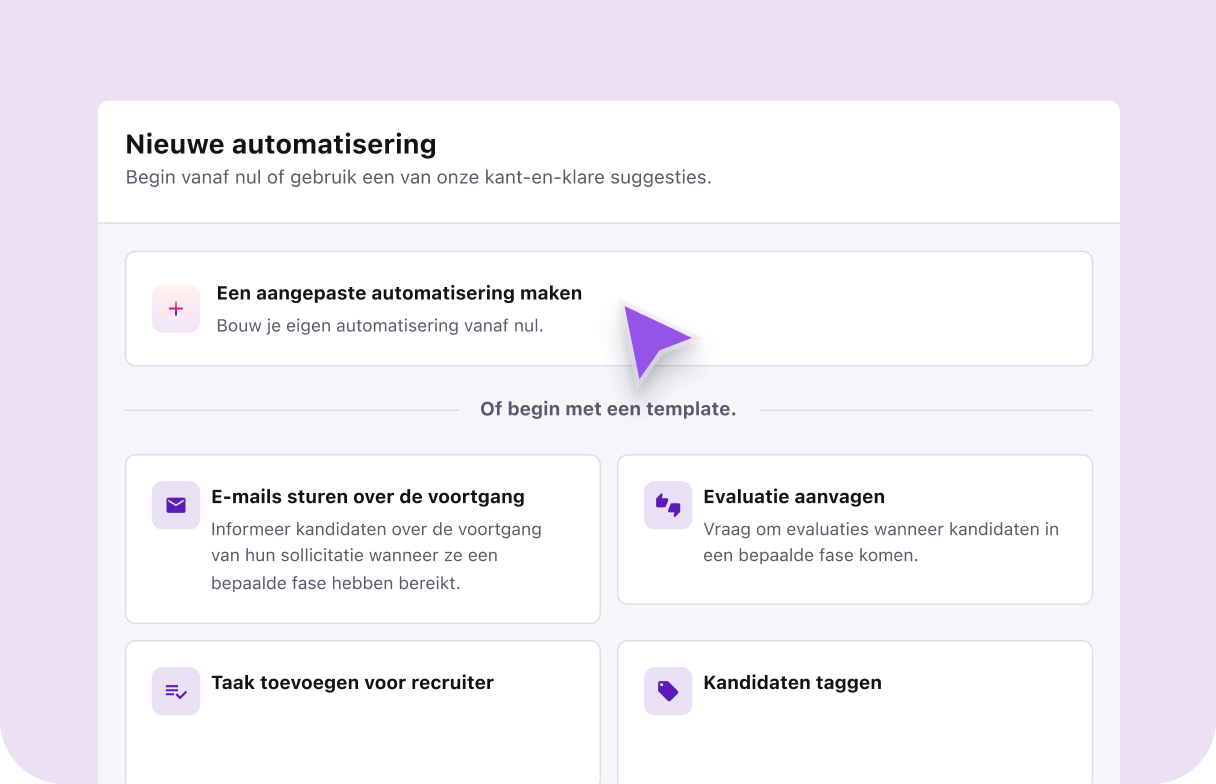Click the bold E-mails sturen title text

pyautogui.click(x=366, y=496)
